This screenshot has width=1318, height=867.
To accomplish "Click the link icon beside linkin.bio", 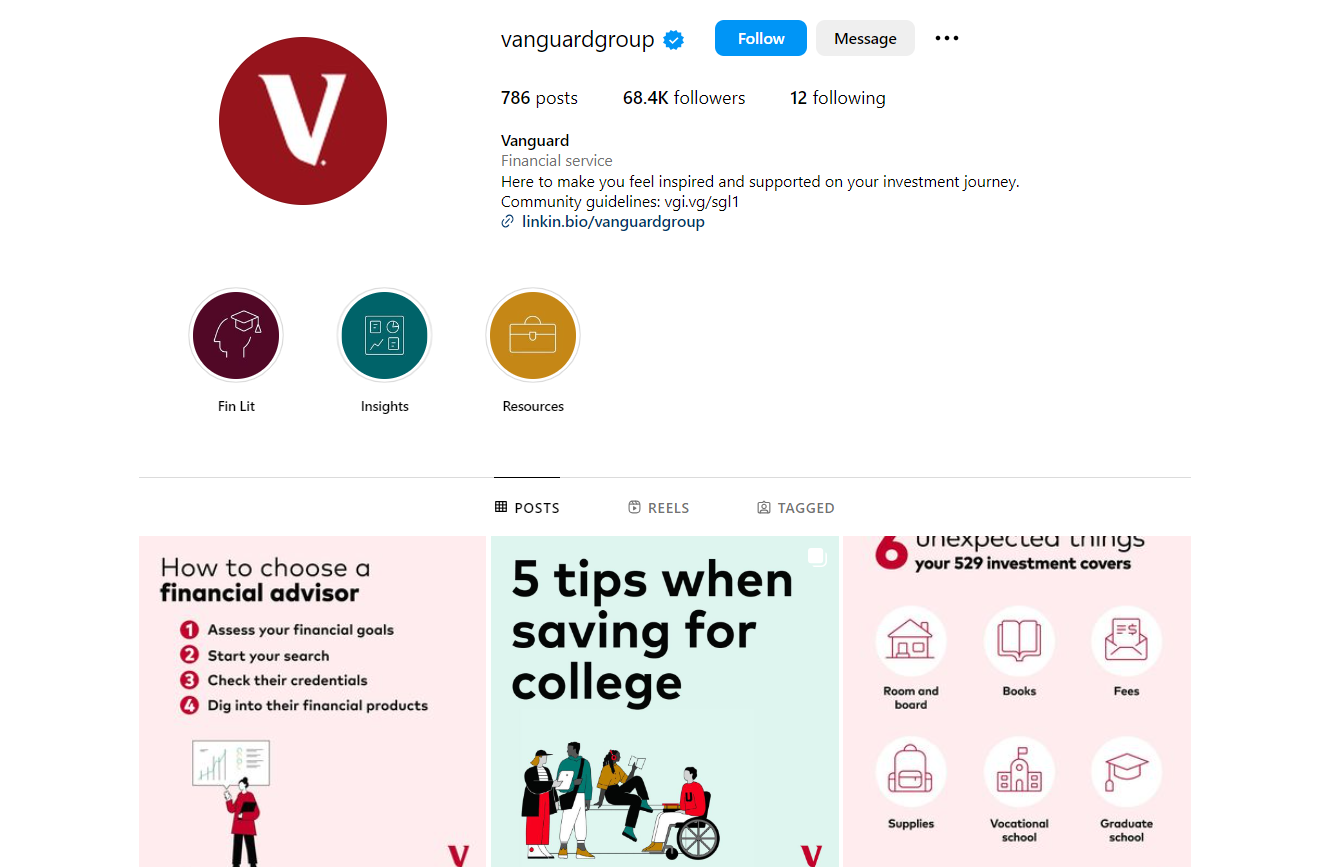I will (x=508, y=222).
